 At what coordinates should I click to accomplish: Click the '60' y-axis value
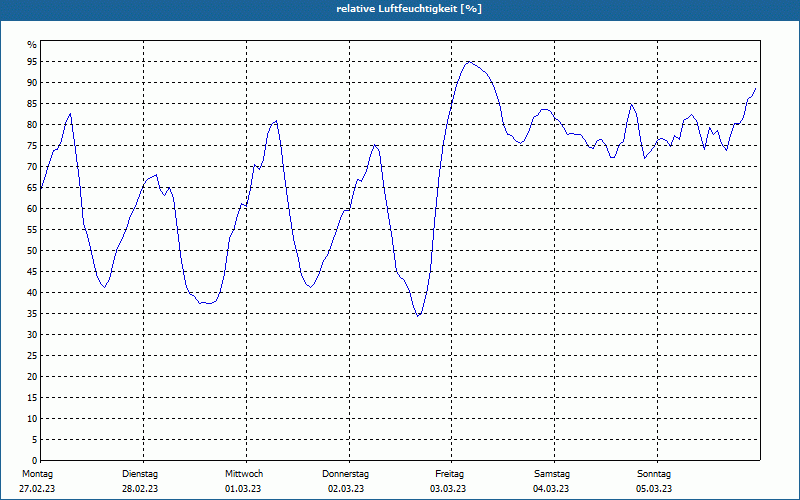click(x=32, y=209)
